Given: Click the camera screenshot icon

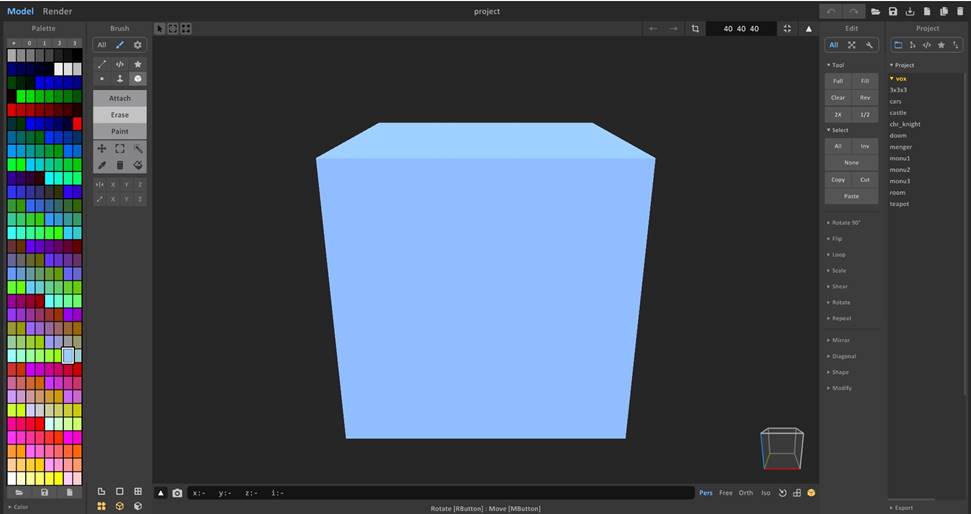Looking at the screenshot, I should click(x=177, y=493).
